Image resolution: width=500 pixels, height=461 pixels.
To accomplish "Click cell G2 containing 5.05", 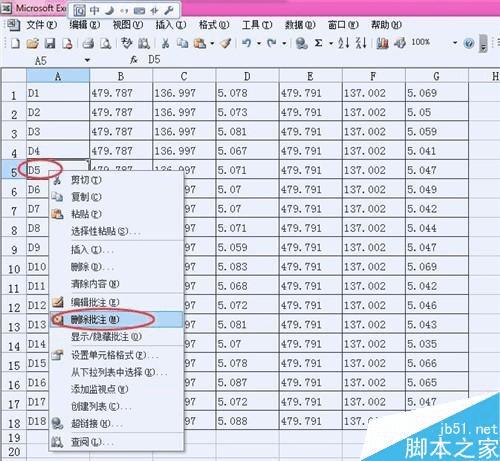I will tap(437, 112).
